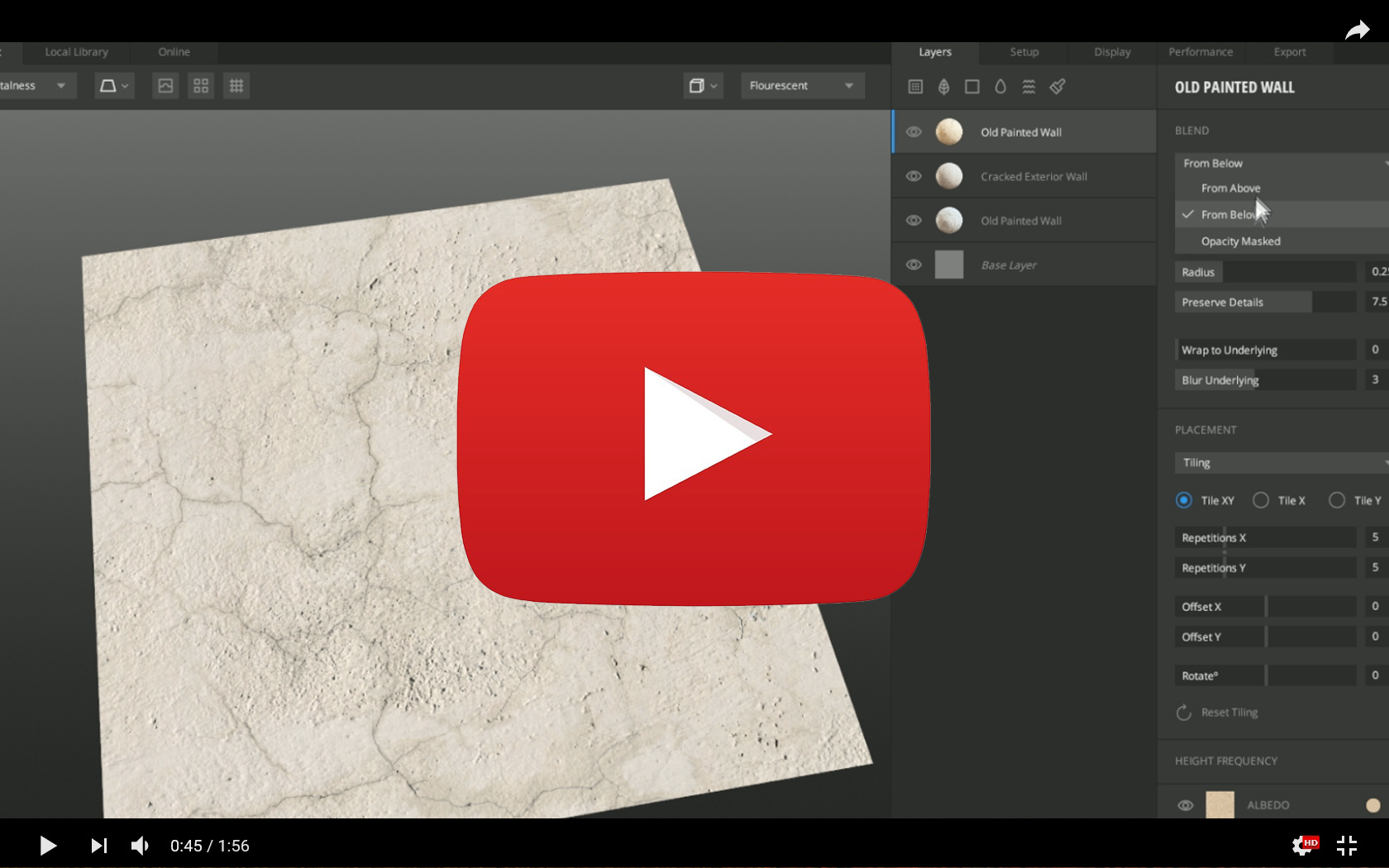The width and height of the screenshot is (1389, 868).
Task: Select the Tile Y radio button
Action: pos(1337,500)
